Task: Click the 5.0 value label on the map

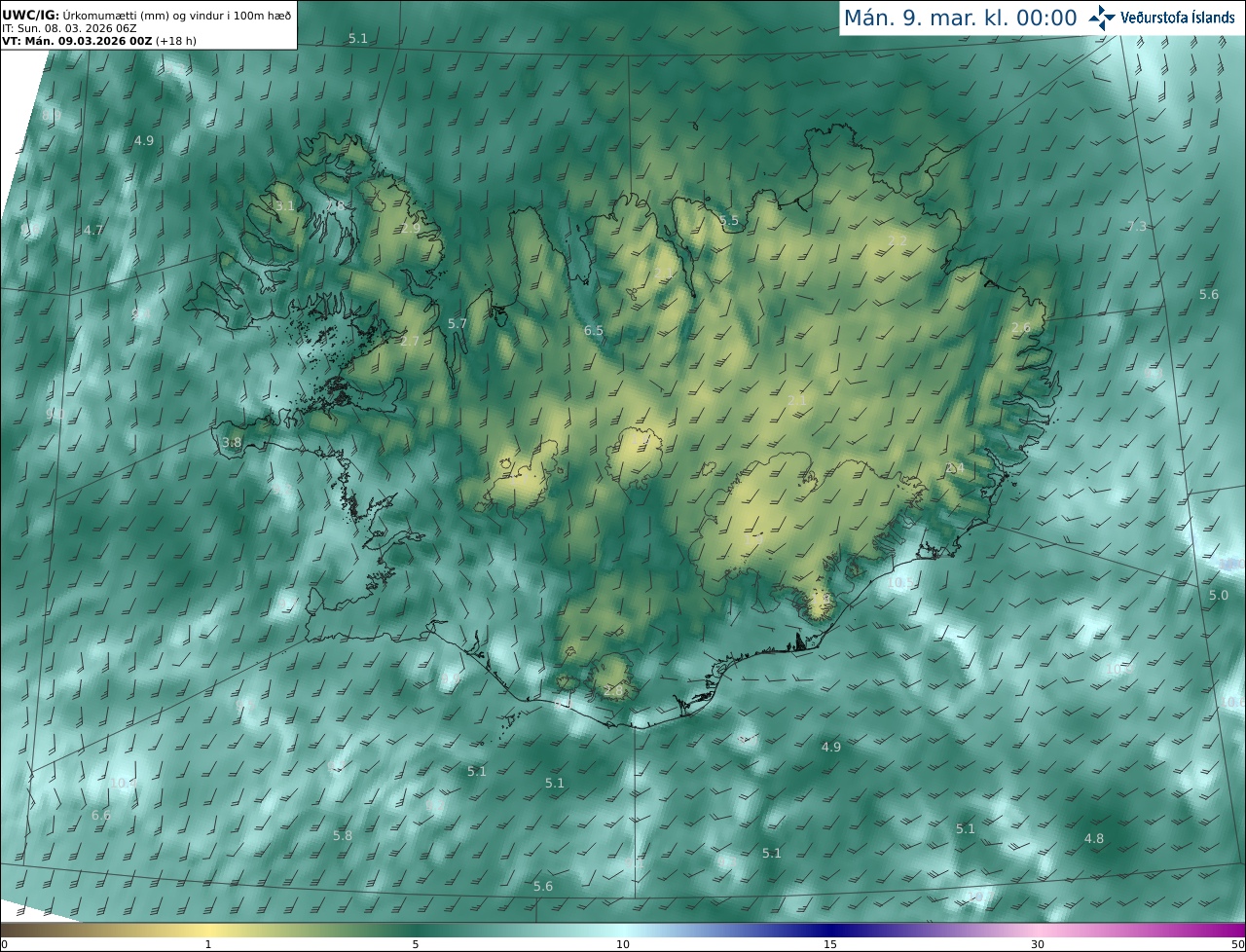Action: (1219, 595)
